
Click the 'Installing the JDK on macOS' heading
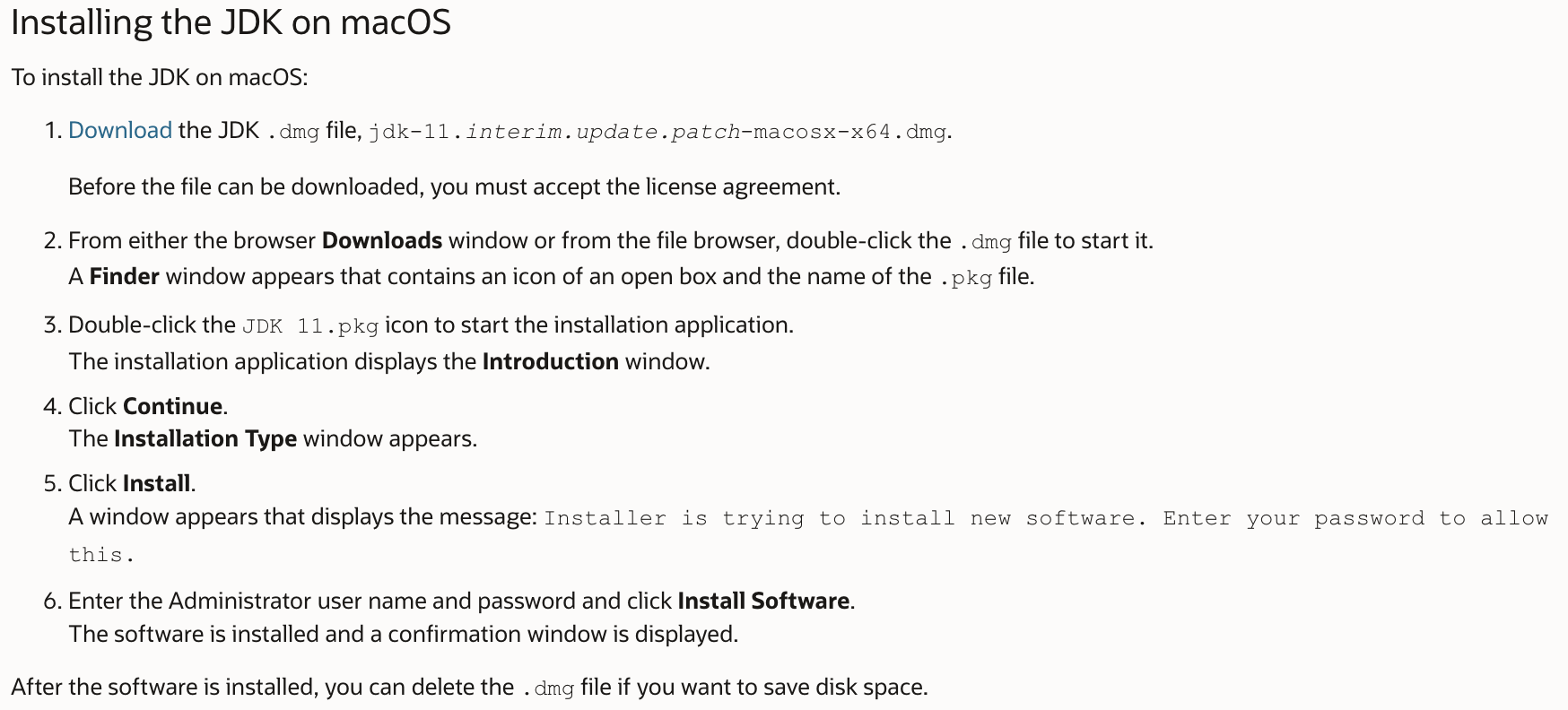[x=231, y=22]
